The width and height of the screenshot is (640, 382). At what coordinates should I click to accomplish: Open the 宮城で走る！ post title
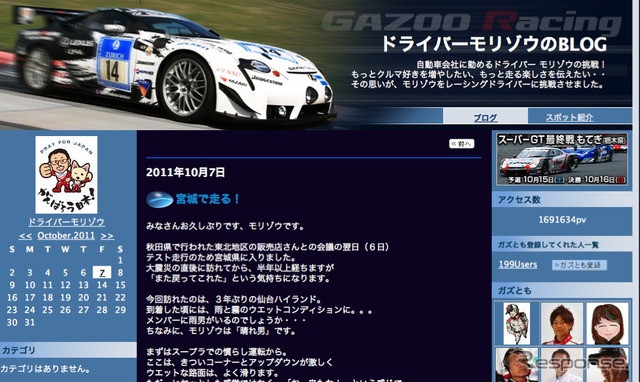click(x=208, y=199)
